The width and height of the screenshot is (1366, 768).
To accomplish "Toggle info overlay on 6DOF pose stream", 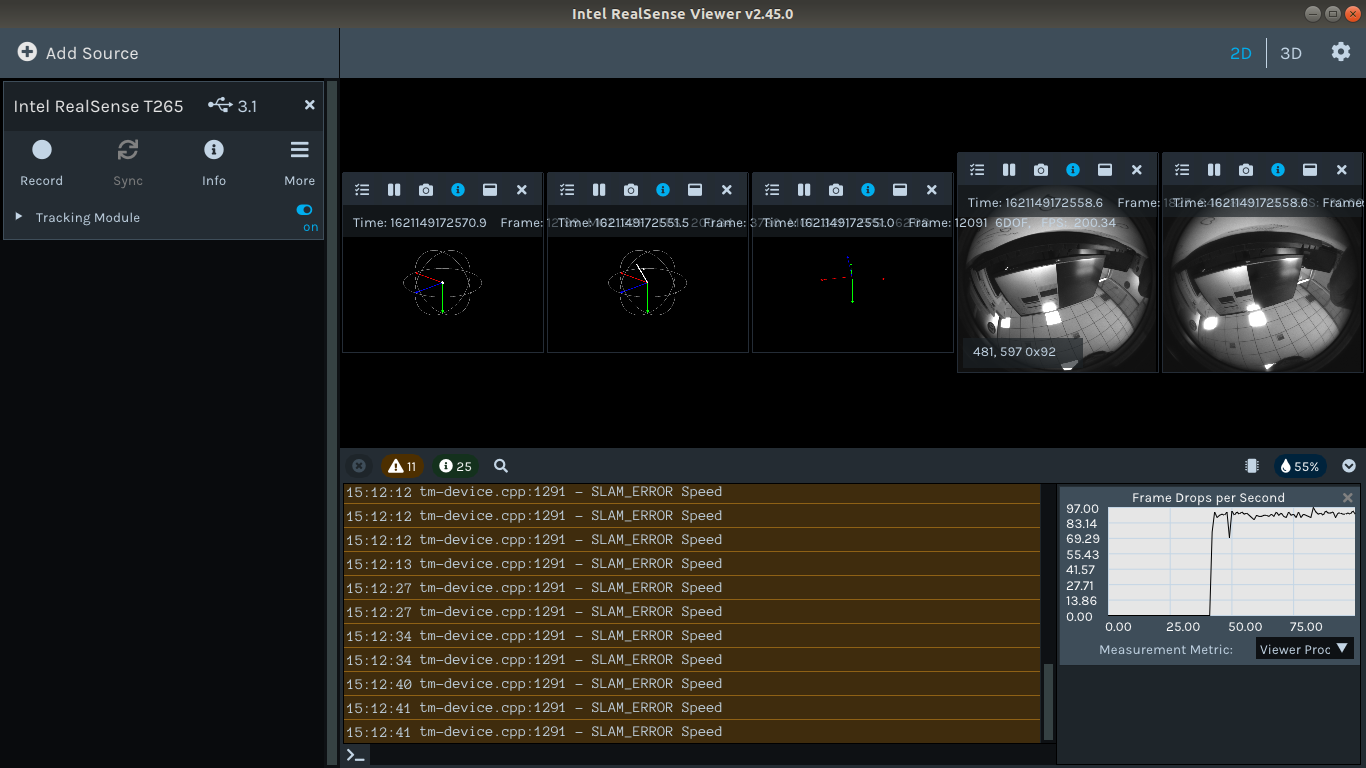I will tap(868, 190).
